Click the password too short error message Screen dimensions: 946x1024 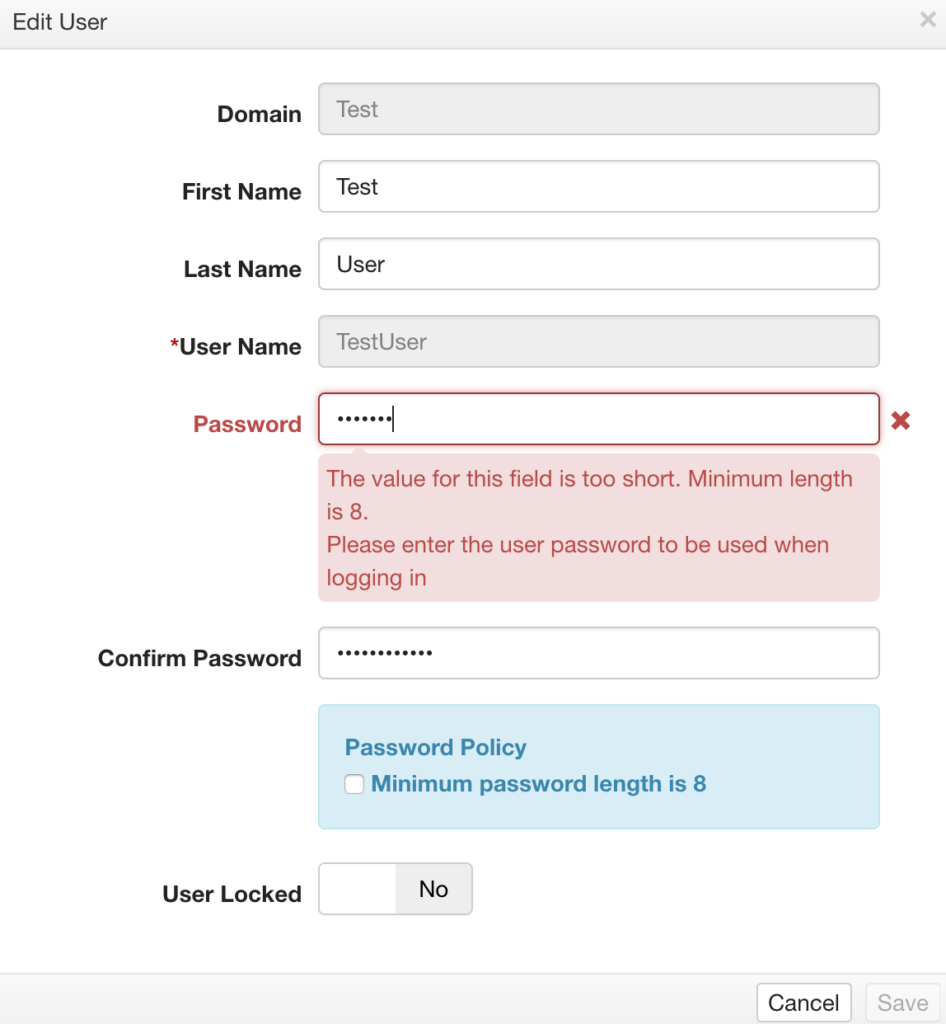point(590,495)
